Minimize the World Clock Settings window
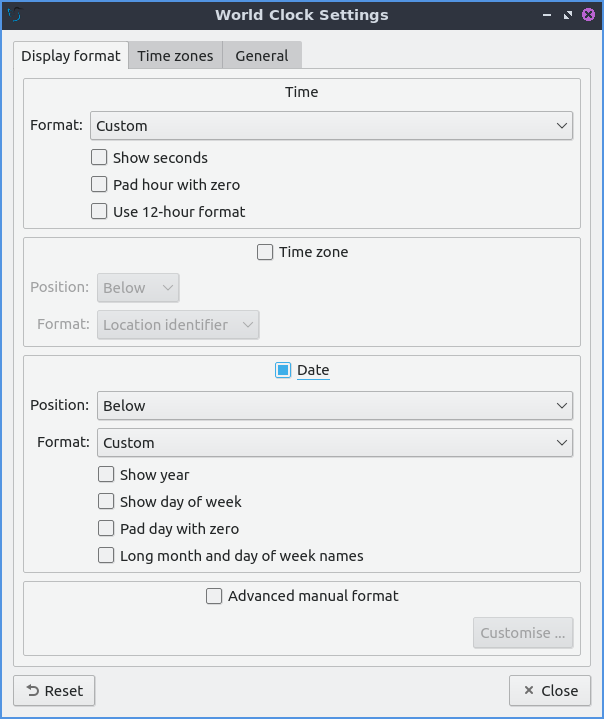 tap(547, 15)
